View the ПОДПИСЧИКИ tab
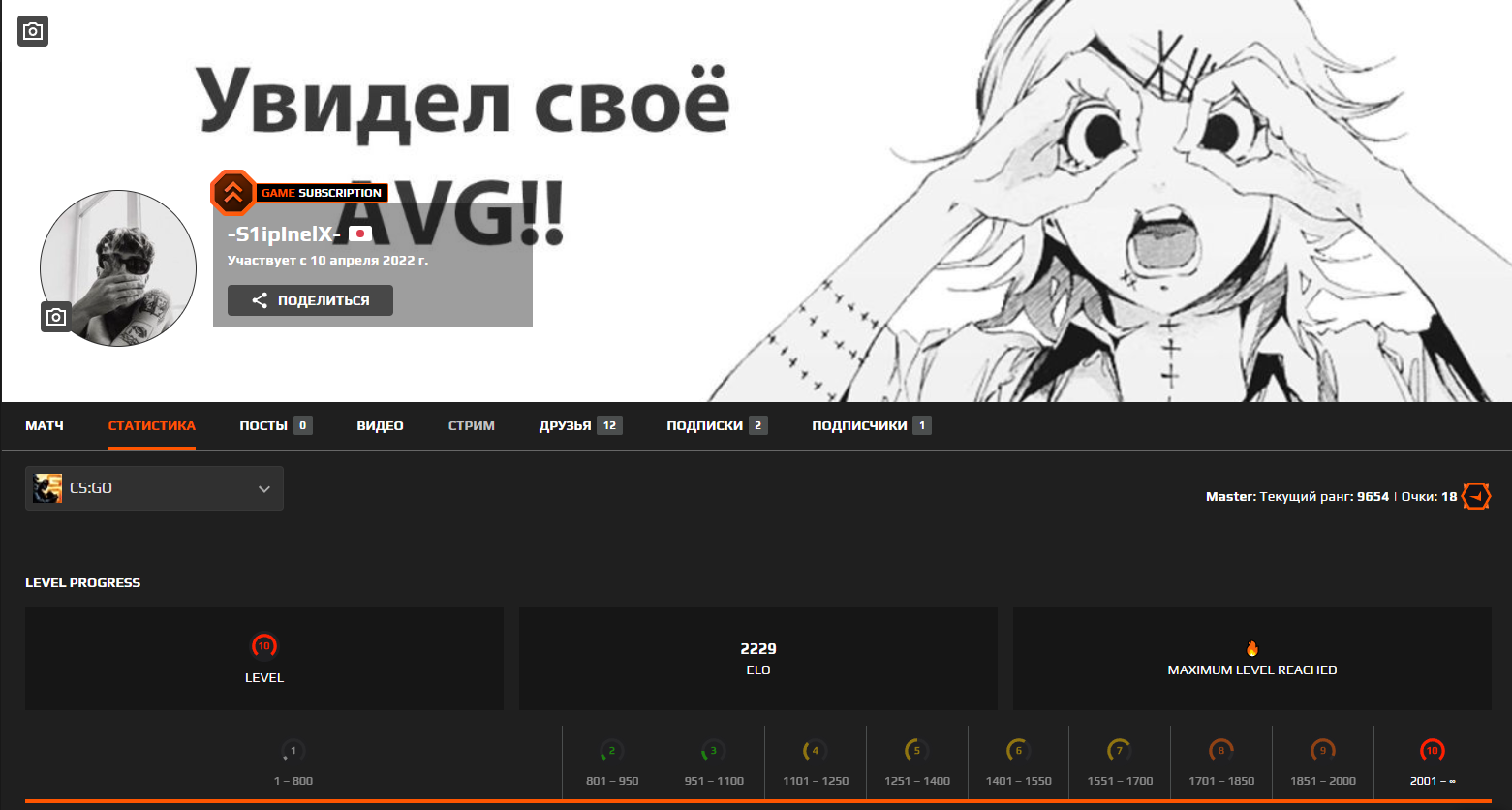Screen dimensions: 1512x810 pos(872,425)
